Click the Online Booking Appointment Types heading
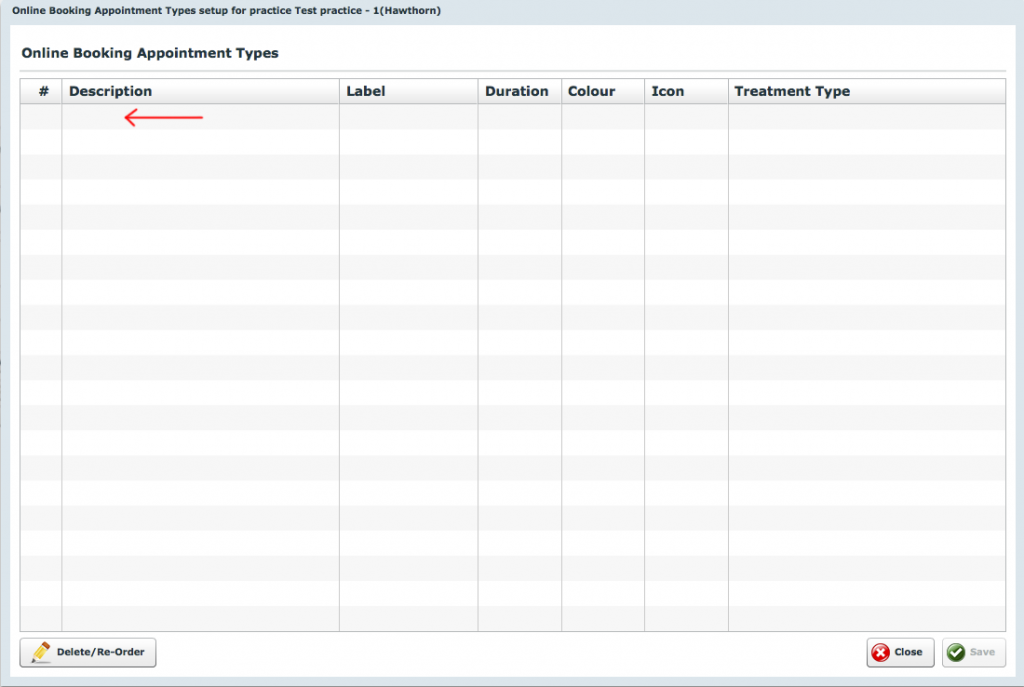Image resolution: width=1024 pixels, height=687 pixels. 150,53
